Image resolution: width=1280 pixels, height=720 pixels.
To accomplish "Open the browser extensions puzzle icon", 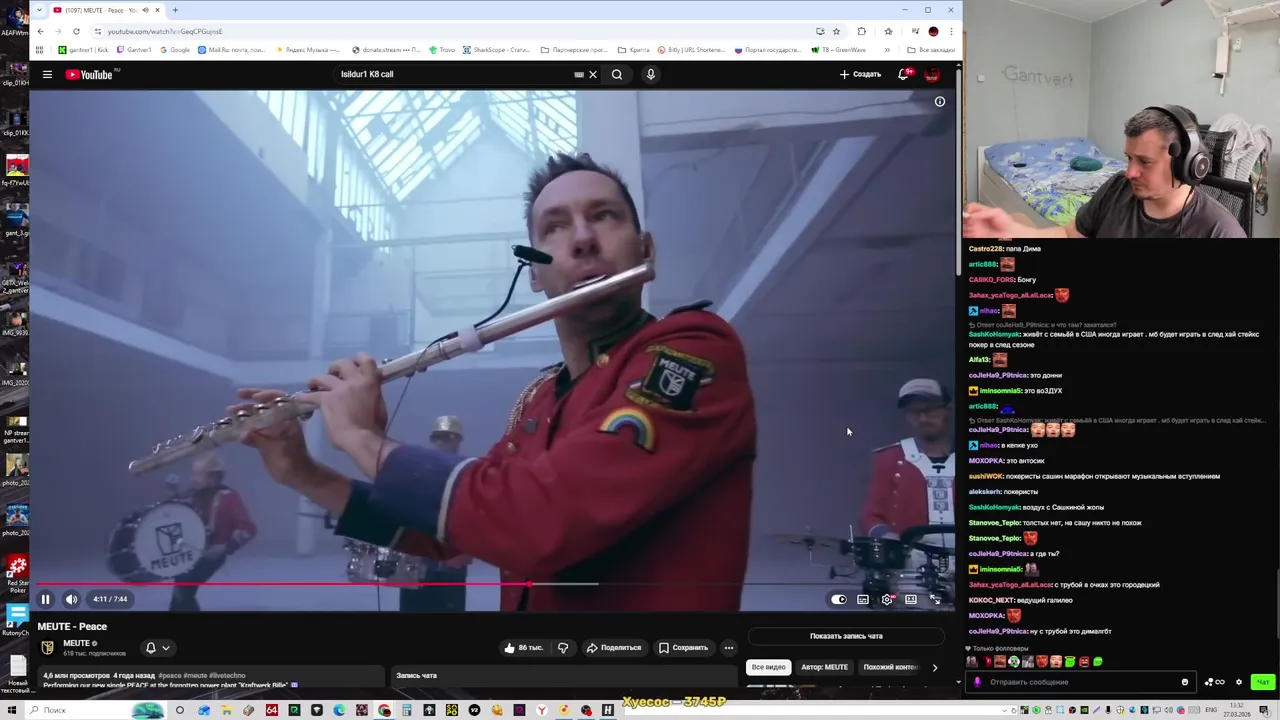I will (862, 31).
